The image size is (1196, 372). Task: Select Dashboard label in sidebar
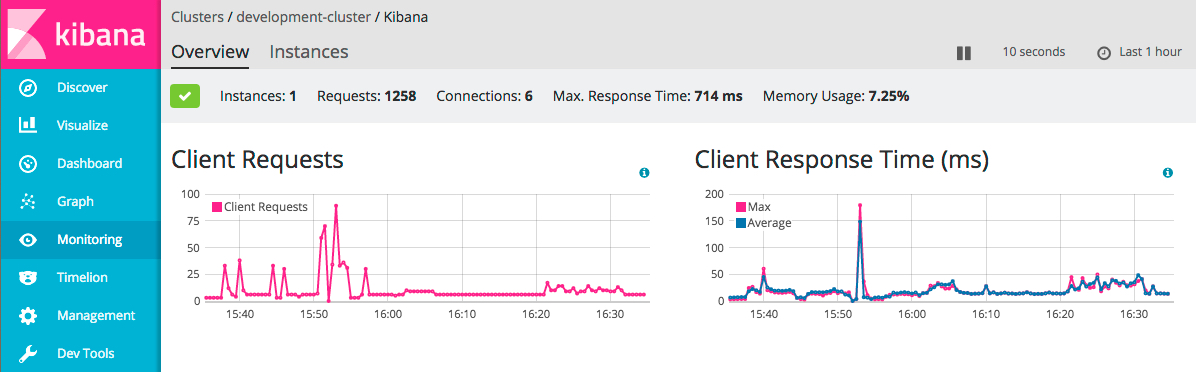(x=89, y=164)
